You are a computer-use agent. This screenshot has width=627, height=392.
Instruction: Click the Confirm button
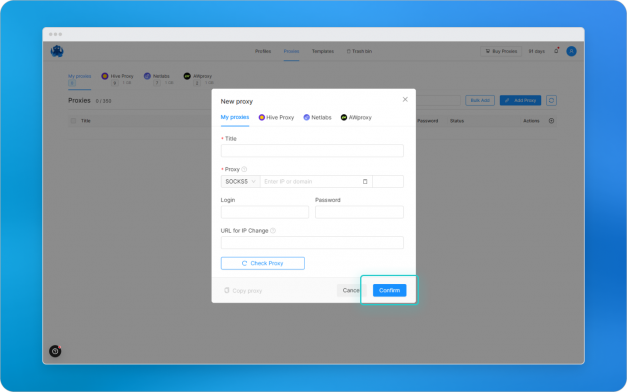tap(389, 290)
